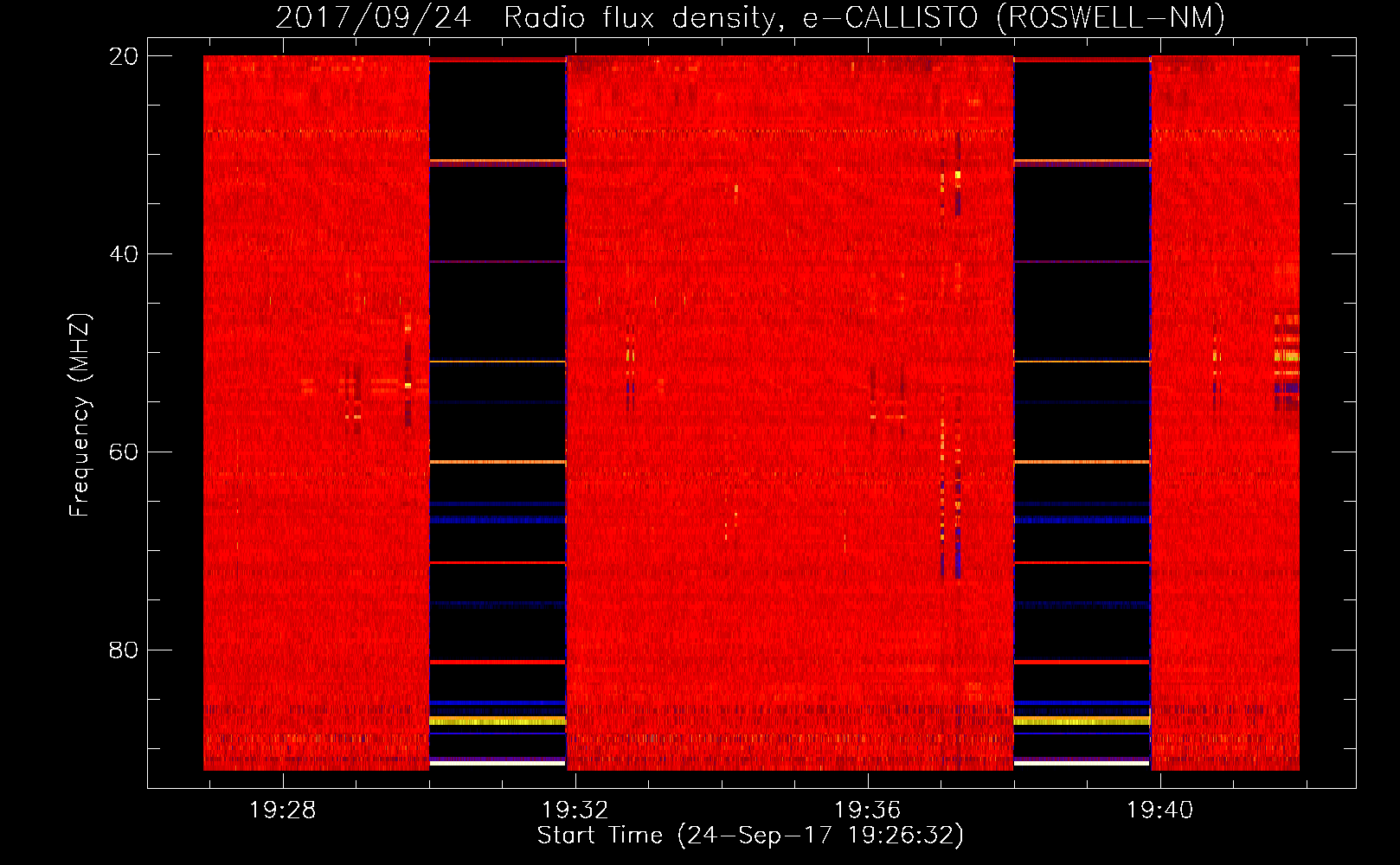1400x865 pixels.
Task: Click the 'Start Time (24-Sep-17 19:26:32)' label
Action: click(x=750, y=836)
